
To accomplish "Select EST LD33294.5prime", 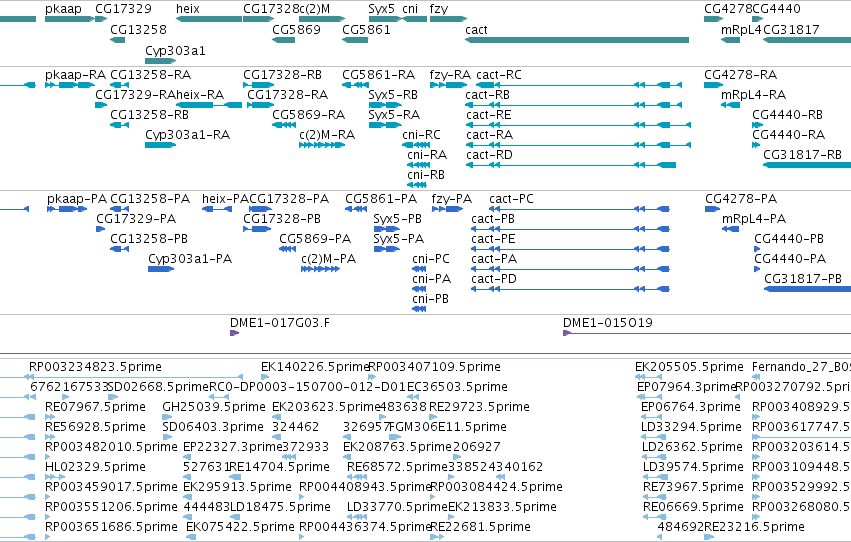I will [653, 437].
